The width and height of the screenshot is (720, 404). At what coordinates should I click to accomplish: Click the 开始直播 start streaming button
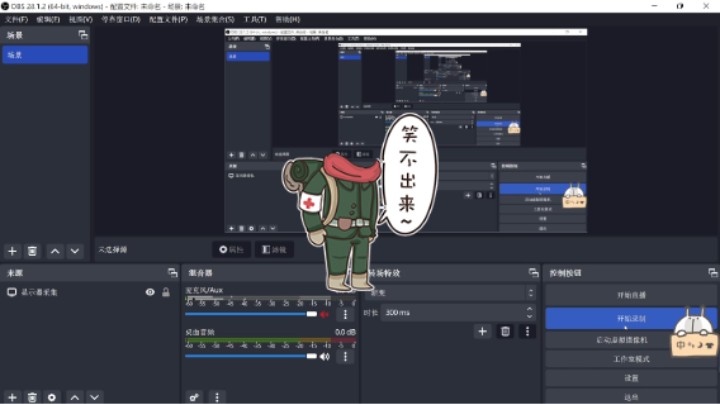pos(631,295)
